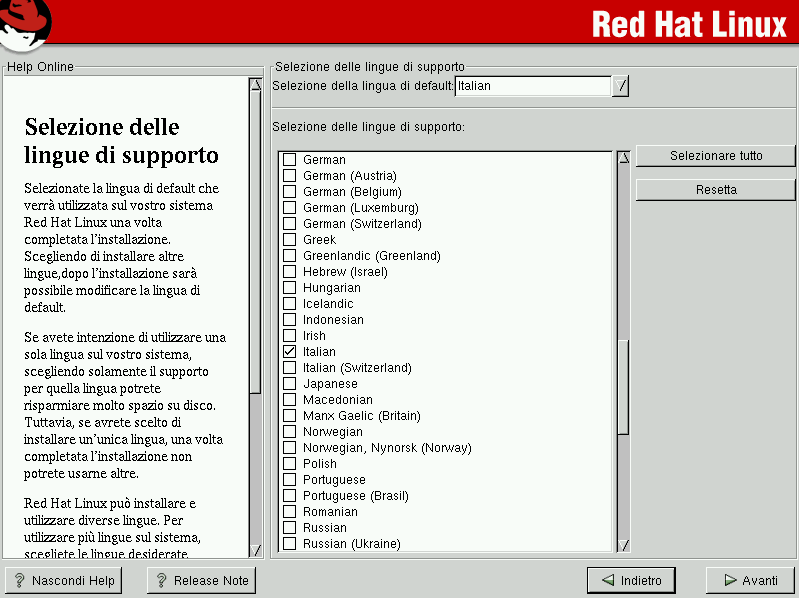Click the default language text field

click(532, 86)
